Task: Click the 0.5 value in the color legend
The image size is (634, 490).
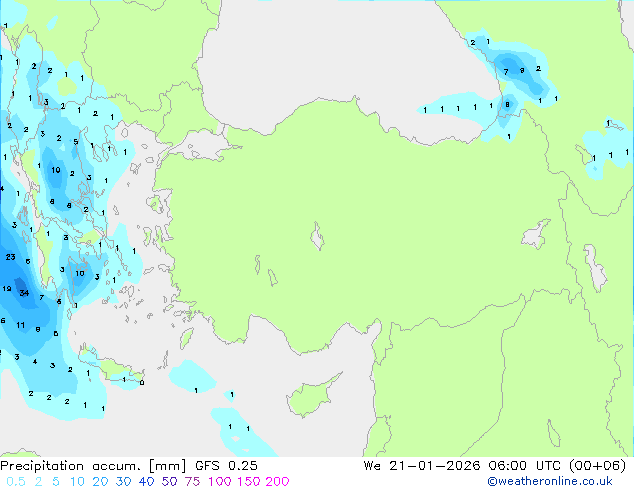Action: click(x=16, y=482)
